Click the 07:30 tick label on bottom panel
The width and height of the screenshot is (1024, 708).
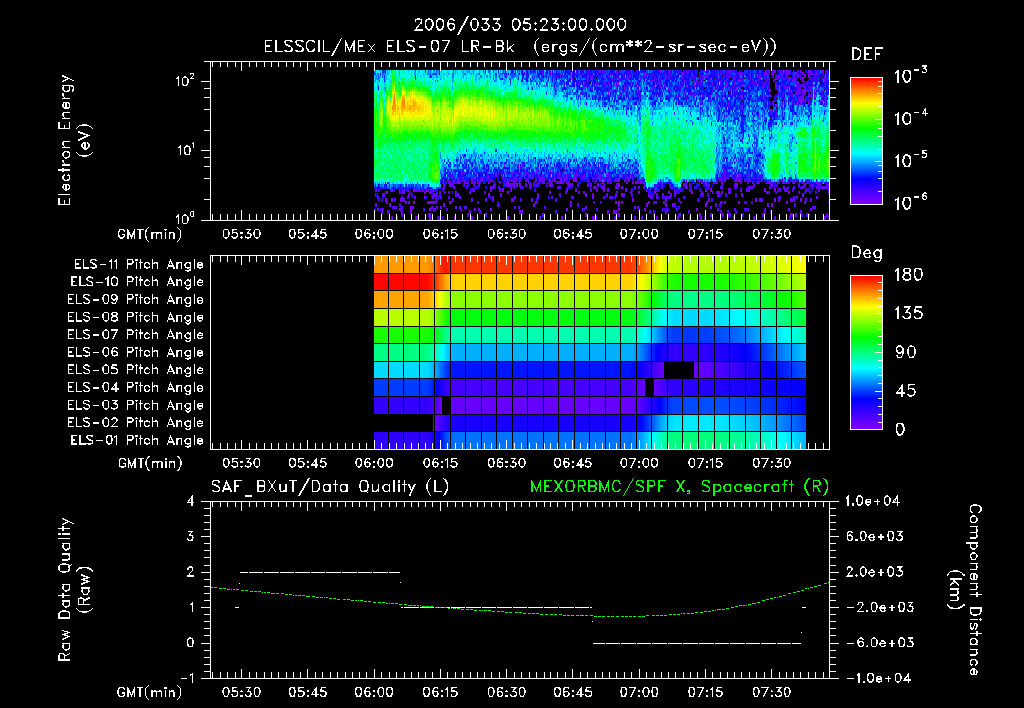(771, 692)
